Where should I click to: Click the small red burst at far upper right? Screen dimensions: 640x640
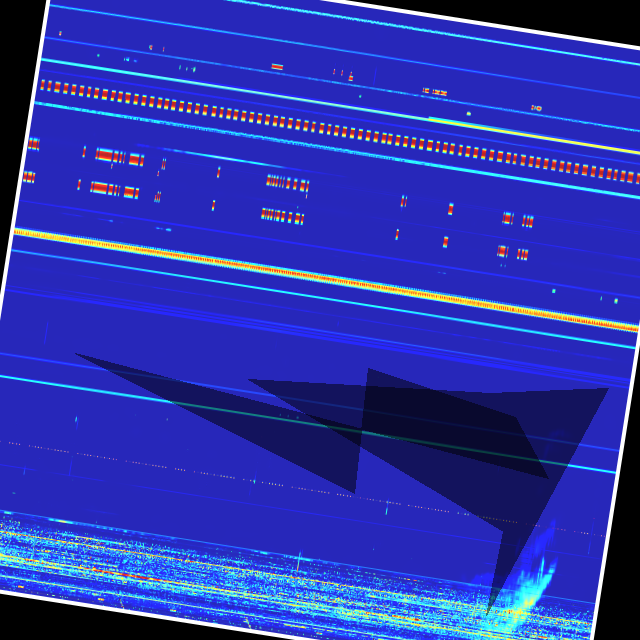click(x=536, y=108)
